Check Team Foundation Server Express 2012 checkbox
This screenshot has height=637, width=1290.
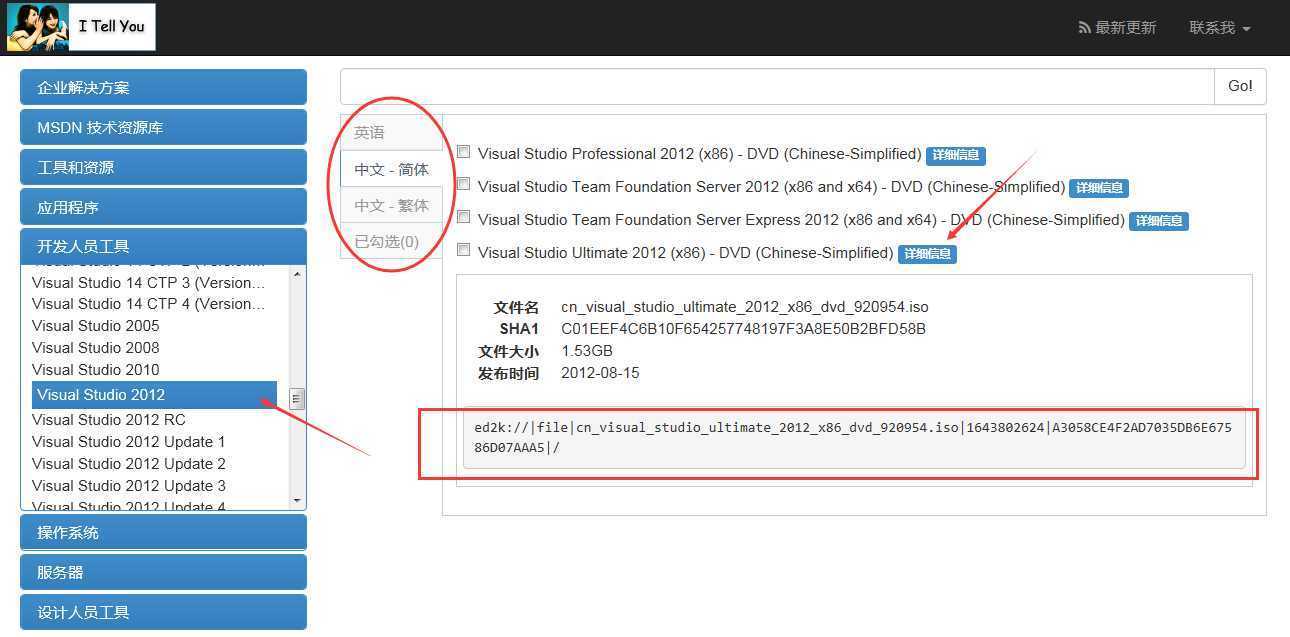coord(463,217)
